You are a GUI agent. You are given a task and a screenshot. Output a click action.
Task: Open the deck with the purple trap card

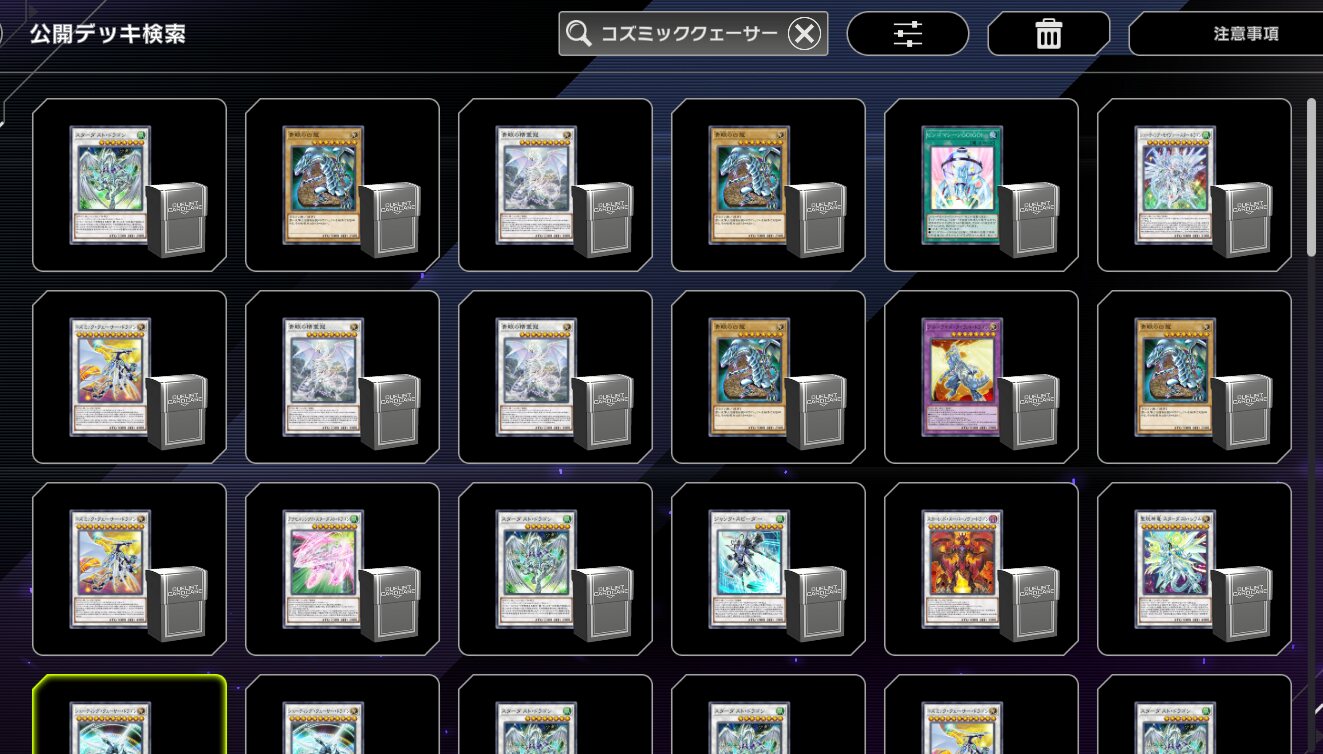(981, 377)
